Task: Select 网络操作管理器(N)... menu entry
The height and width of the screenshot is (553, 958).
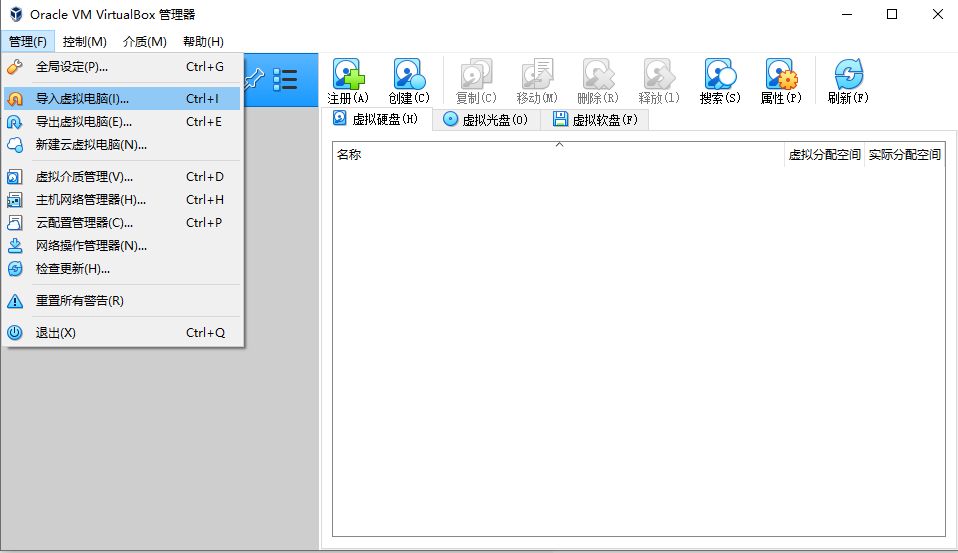Action: click(122, 246)
